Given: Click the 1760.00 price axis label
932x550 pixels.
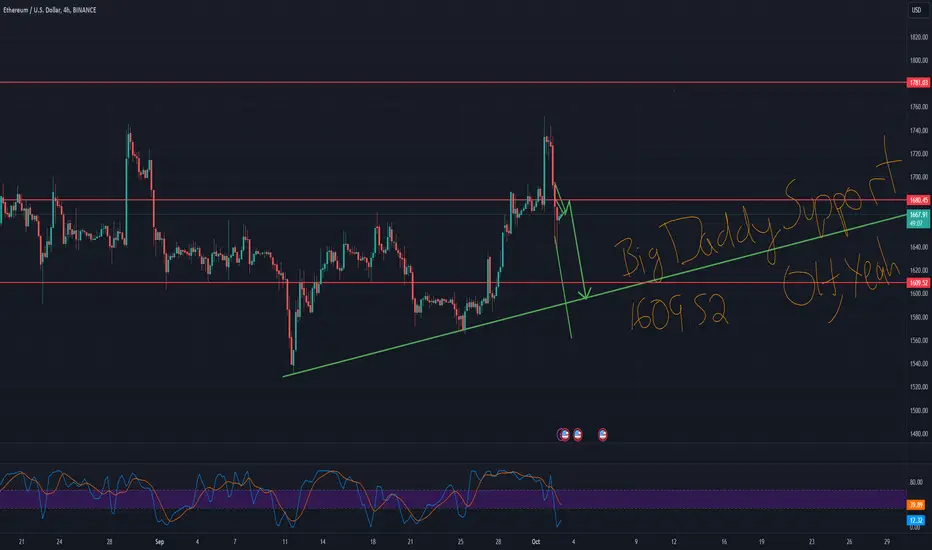Looking at the screenshot, I should click(918, 107).
